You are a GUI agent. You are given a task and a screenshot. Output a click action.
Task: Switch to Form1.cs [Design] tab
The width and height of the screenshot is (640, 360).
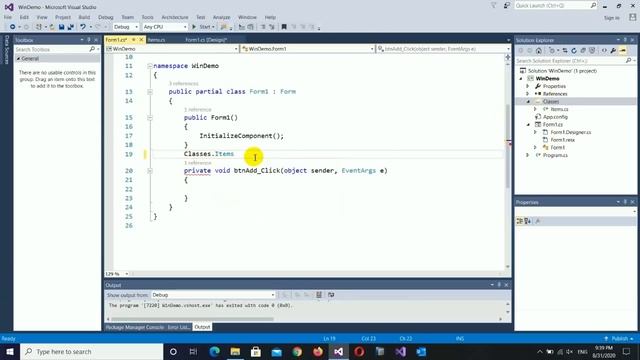pyautogui.click(x=206, y=40)
